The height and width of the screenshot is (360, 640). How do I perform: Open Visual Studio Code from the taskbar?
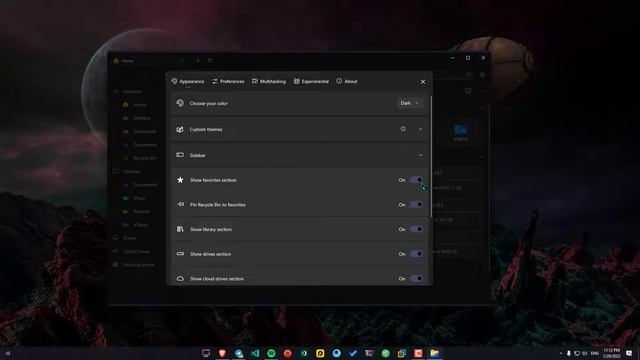click(255, 353)
